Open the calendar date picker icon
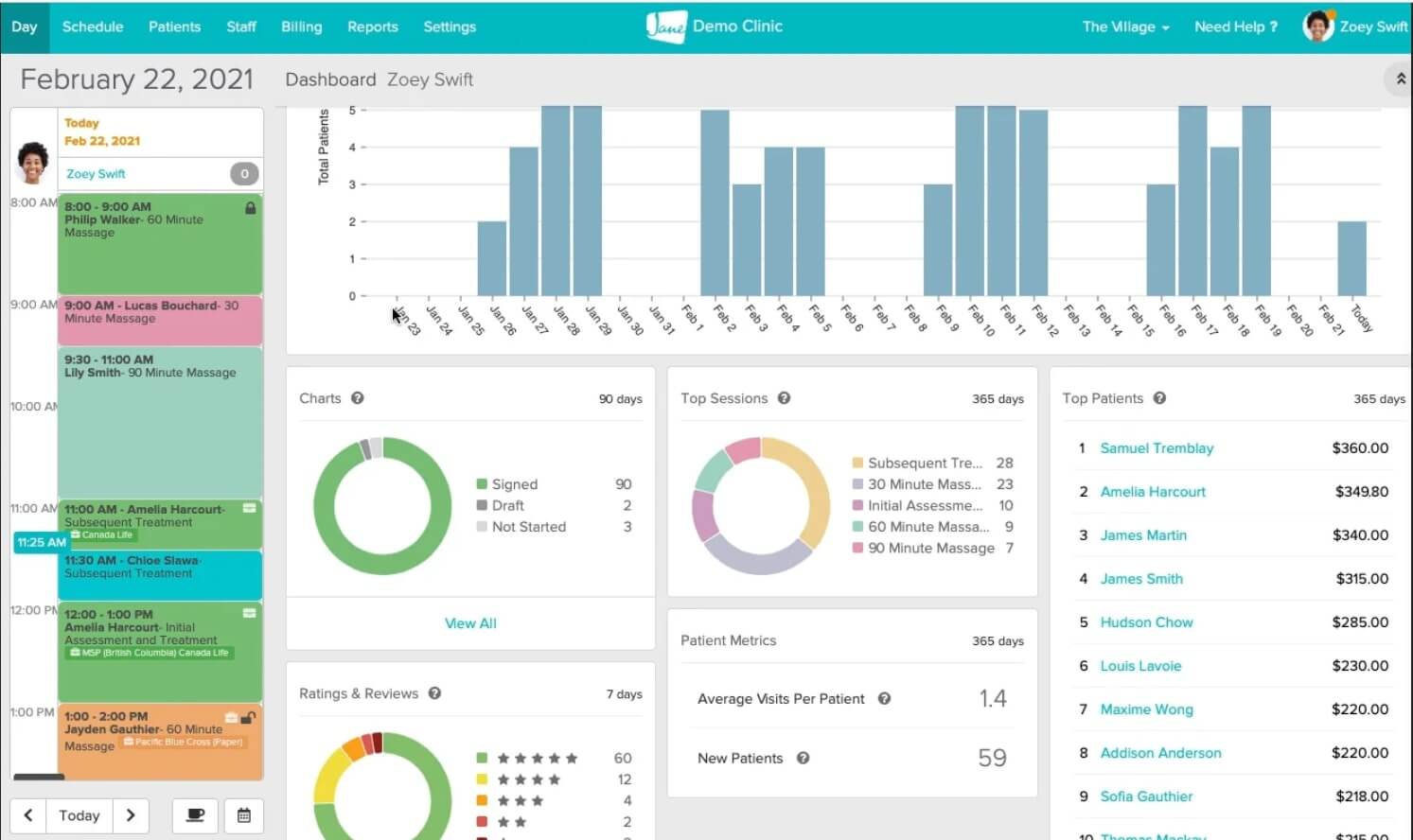 click(243, 815)
